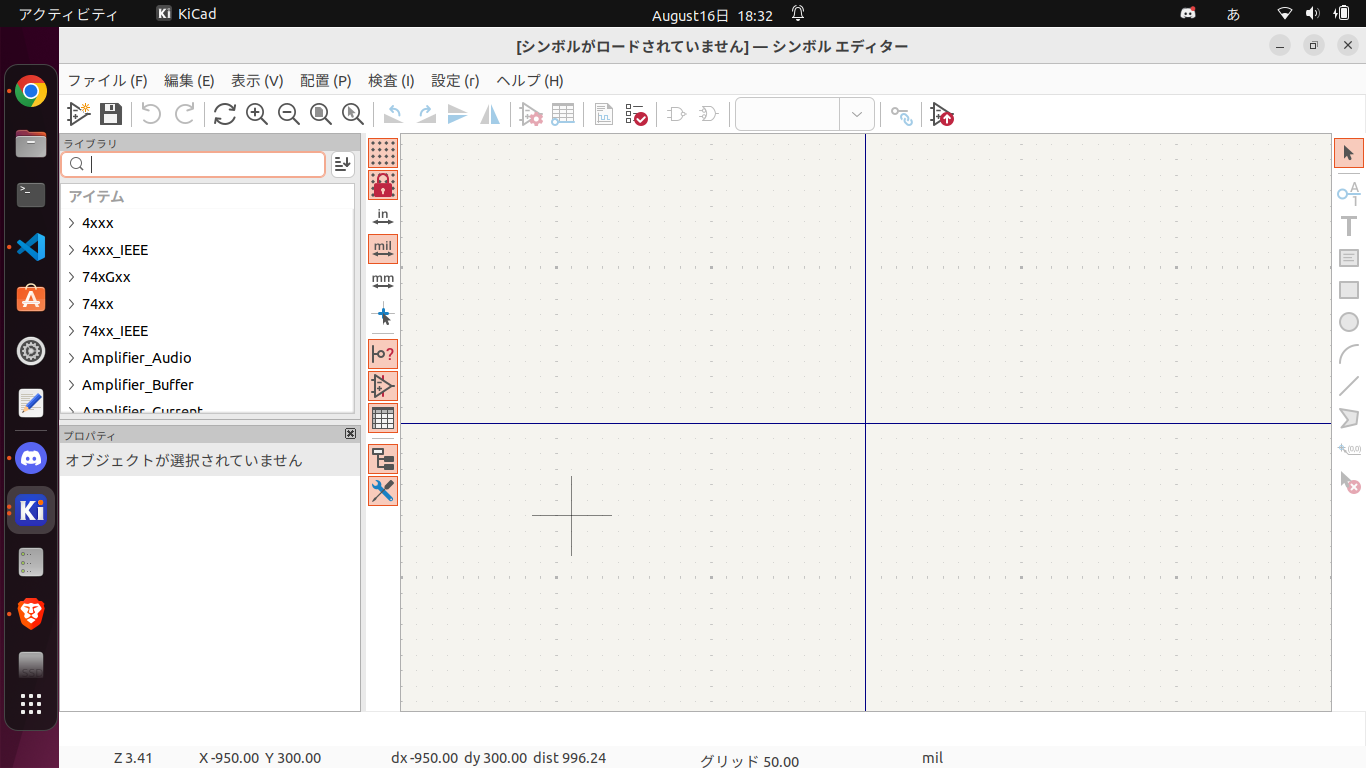Screen dimensions: 1366x768
Task: Click the create new symbol icon
Action: [x=78, y=114]
